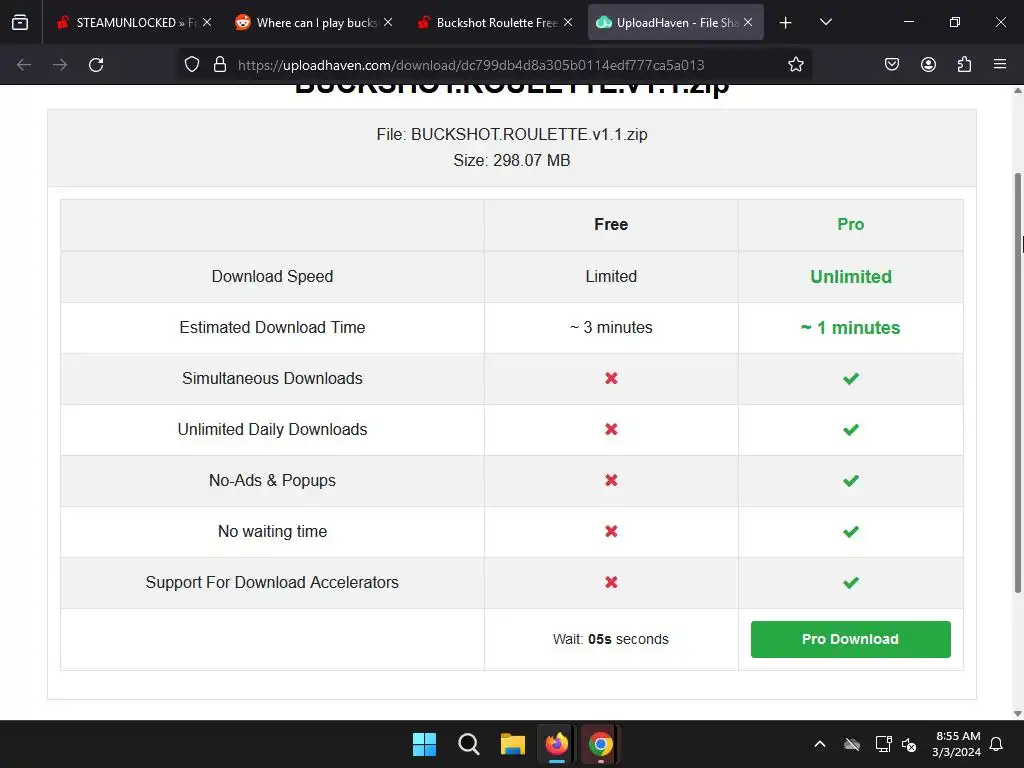Viewport: 1024px width, 768px height.
Task: Click the green Pro Download button
Action: pyautogui.click(x=850, y=639)
